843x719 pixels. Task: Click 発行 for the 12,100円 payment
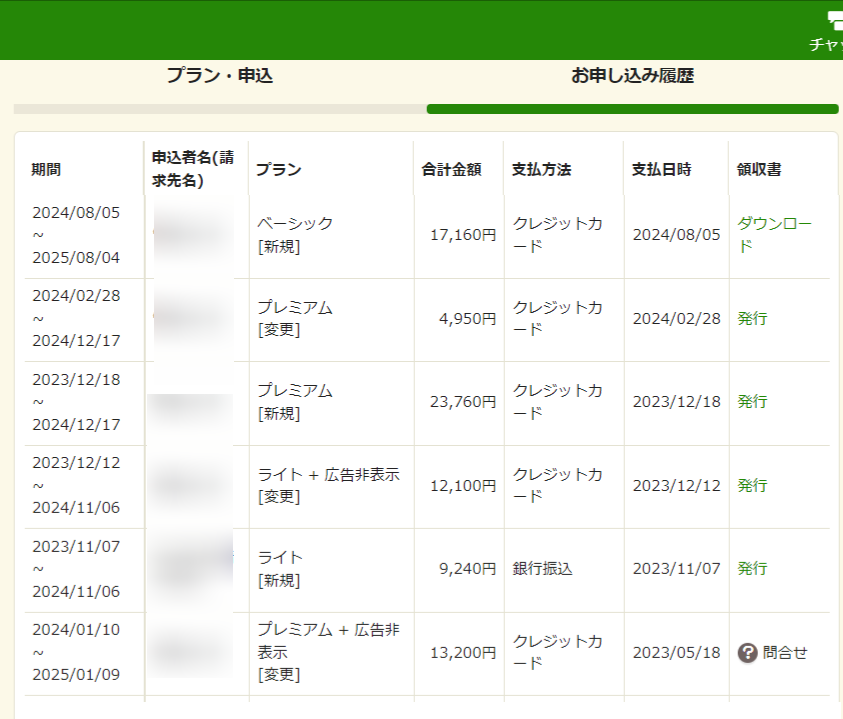coord(752,486)
